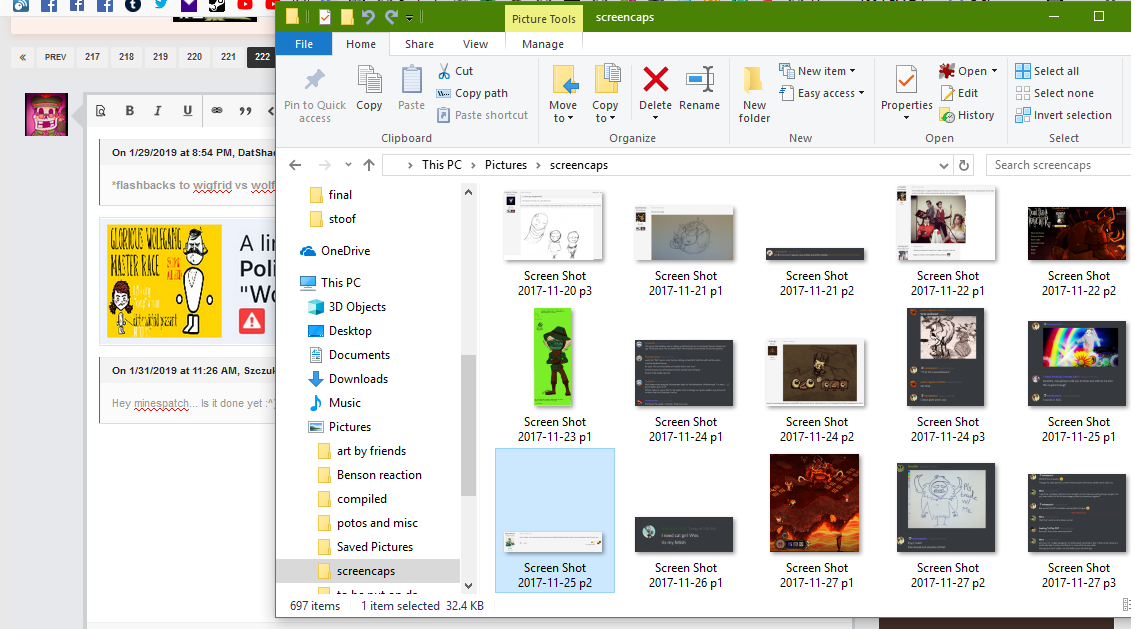The image size is (1135, 629).
Task: Click the Rename icon in the ribbon
Action: tap(699, 80)
